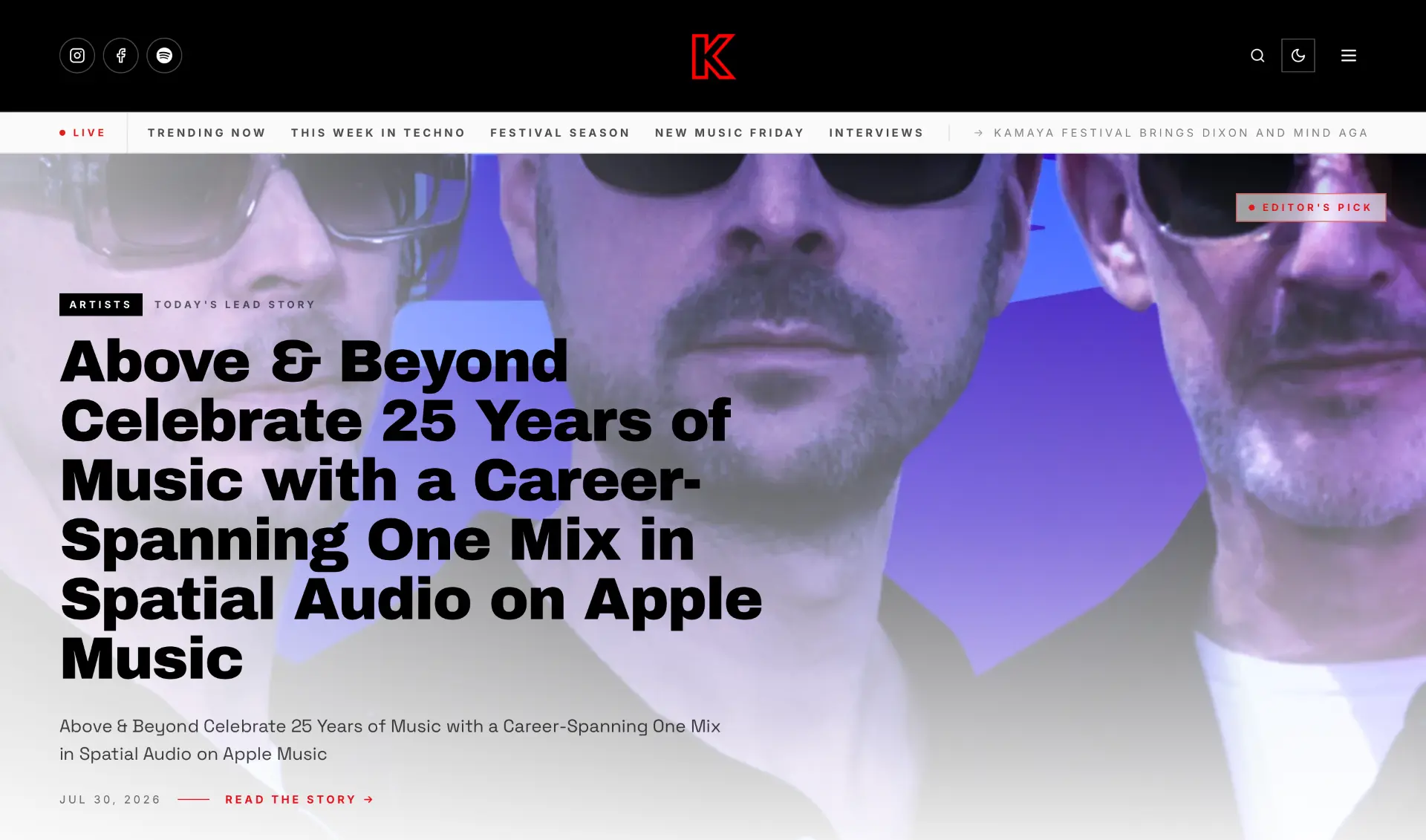Open the Instagram profile icon
Screen dimensions: 1426x840
coord(77,56)
